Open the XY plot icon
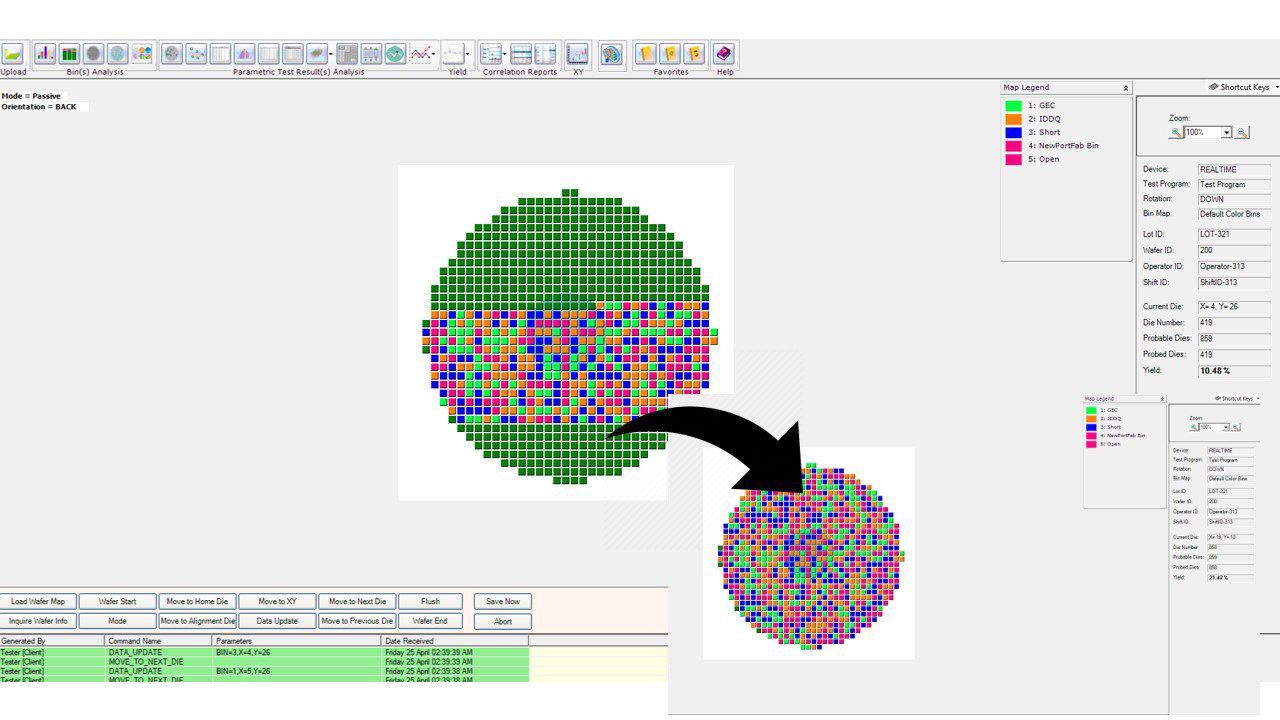The width and height of the screenshot is (1280, 720). pos(577,54)
